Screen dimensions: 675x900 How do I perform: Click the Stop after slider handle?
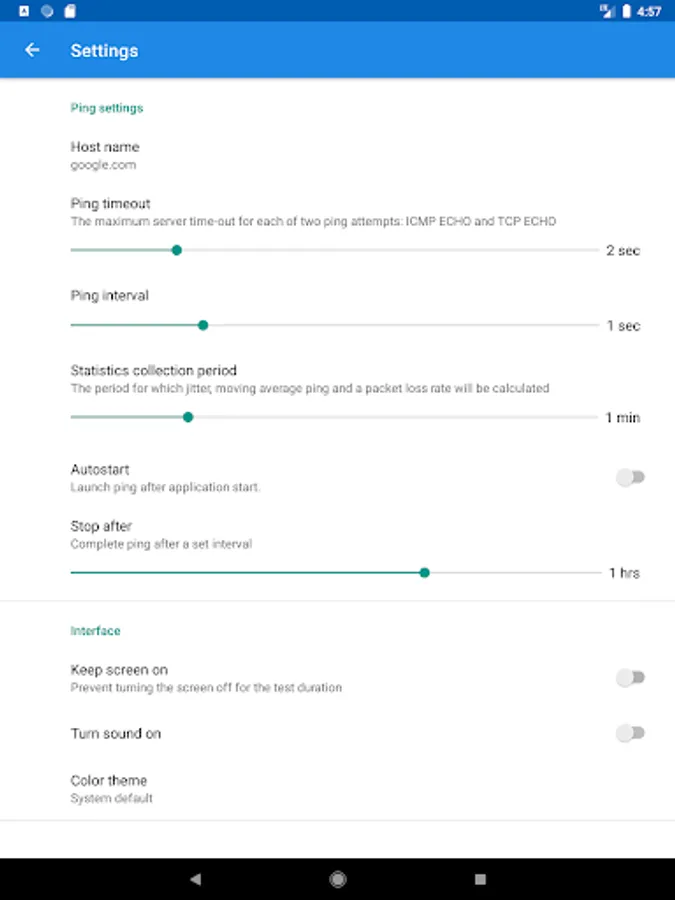(x=425, y=573)
